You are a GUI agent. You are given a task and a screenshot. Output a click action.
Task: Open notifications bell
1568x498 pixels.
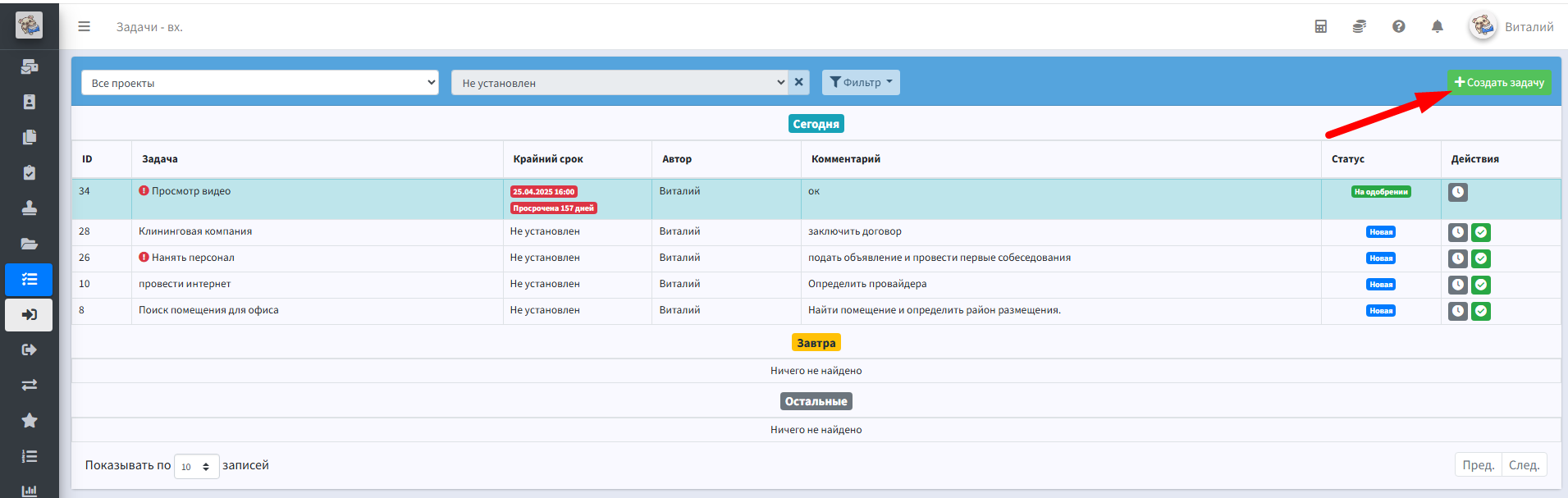[x=1437, y=26]
